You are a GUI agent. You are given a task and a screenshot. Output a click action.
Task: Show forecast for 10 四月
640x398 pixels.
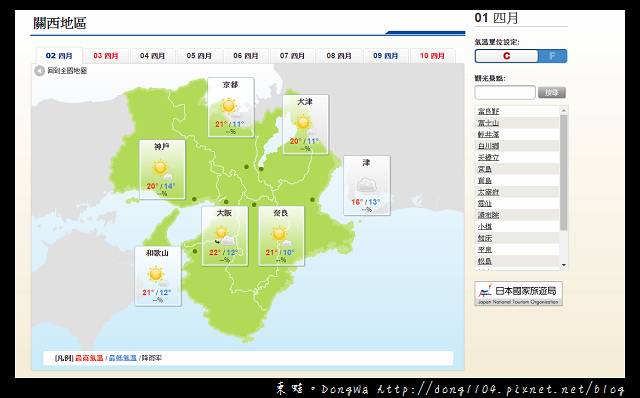pos(432,56)
